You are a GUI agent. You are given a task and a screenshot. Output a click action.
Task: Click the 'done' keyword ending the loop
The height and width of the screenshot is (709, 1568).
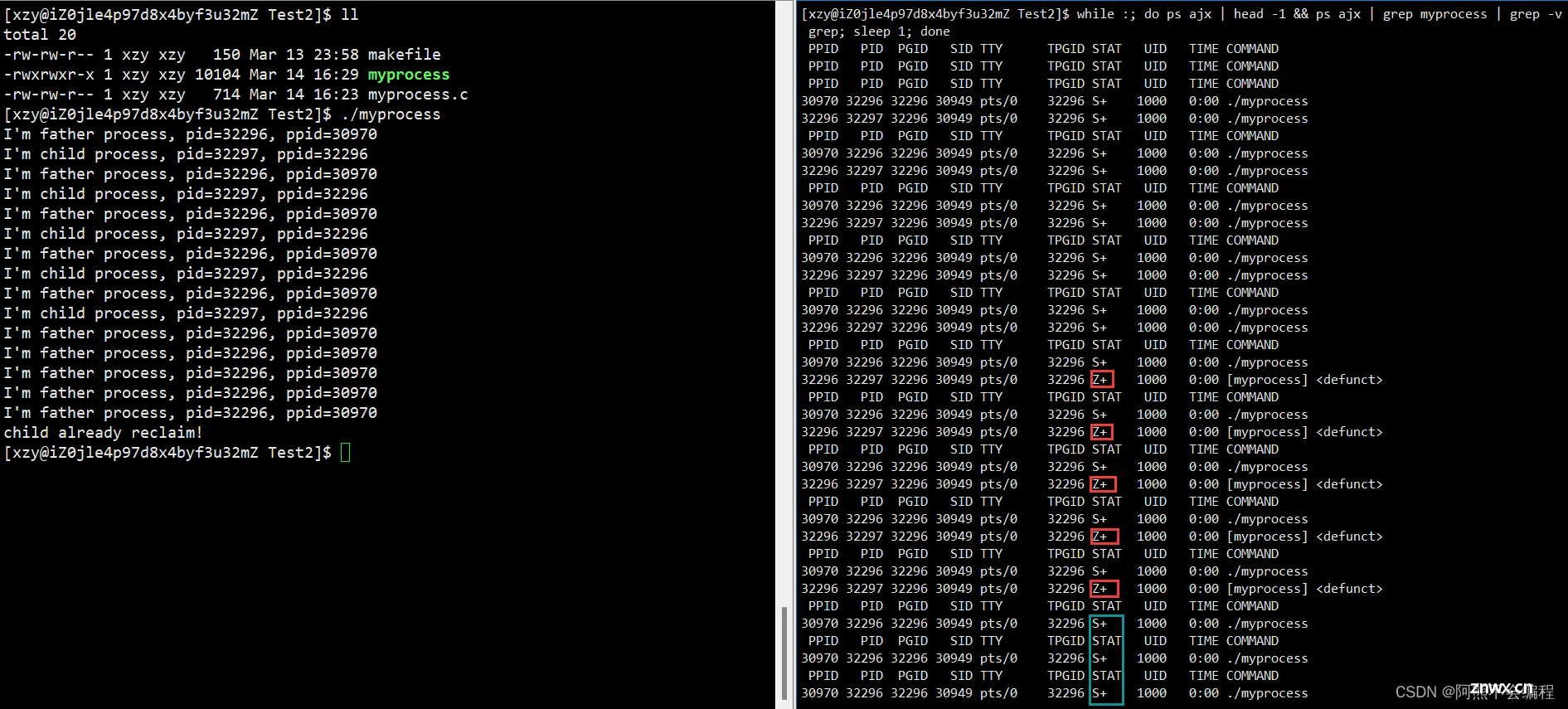pos(935,32)
